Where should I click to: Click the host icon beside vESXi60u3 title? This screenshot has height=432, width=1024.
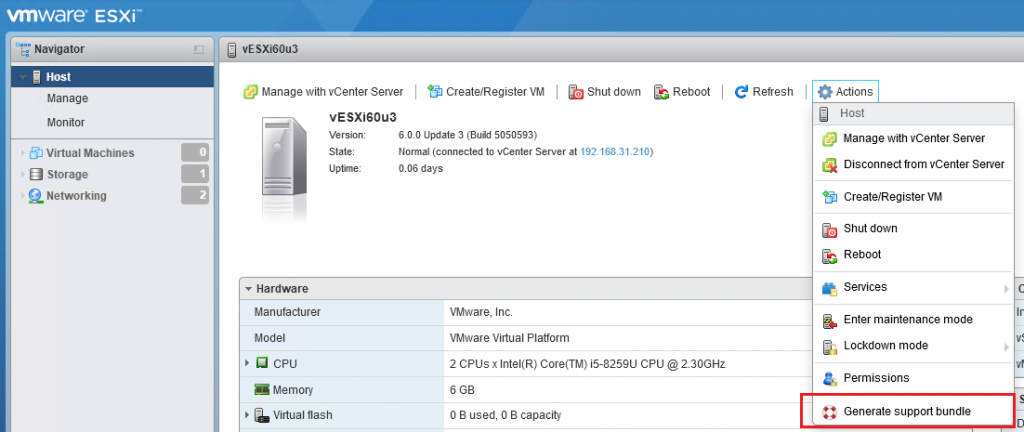point(231,49)
